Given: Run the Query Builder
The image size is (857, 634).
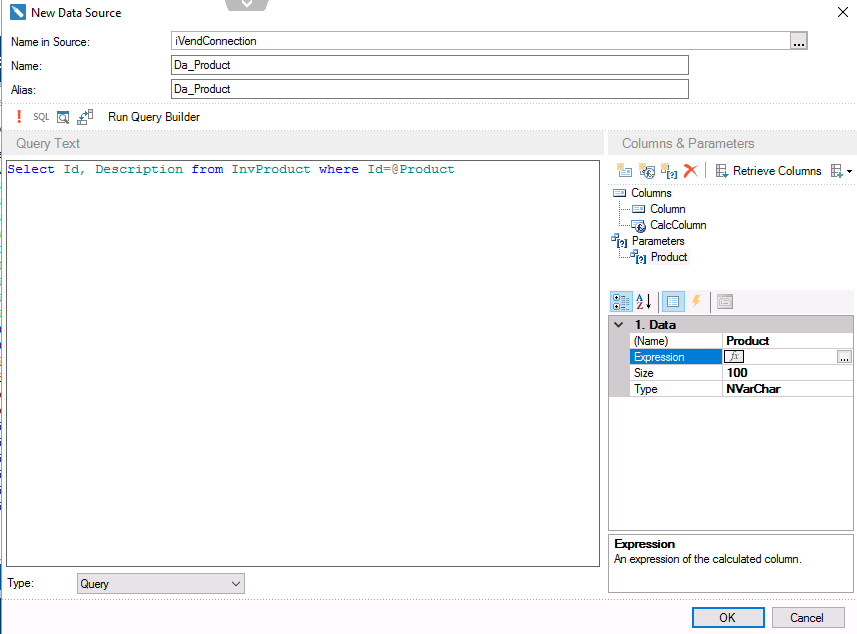Looking at the screenshot, I should [x=154, y=117].
